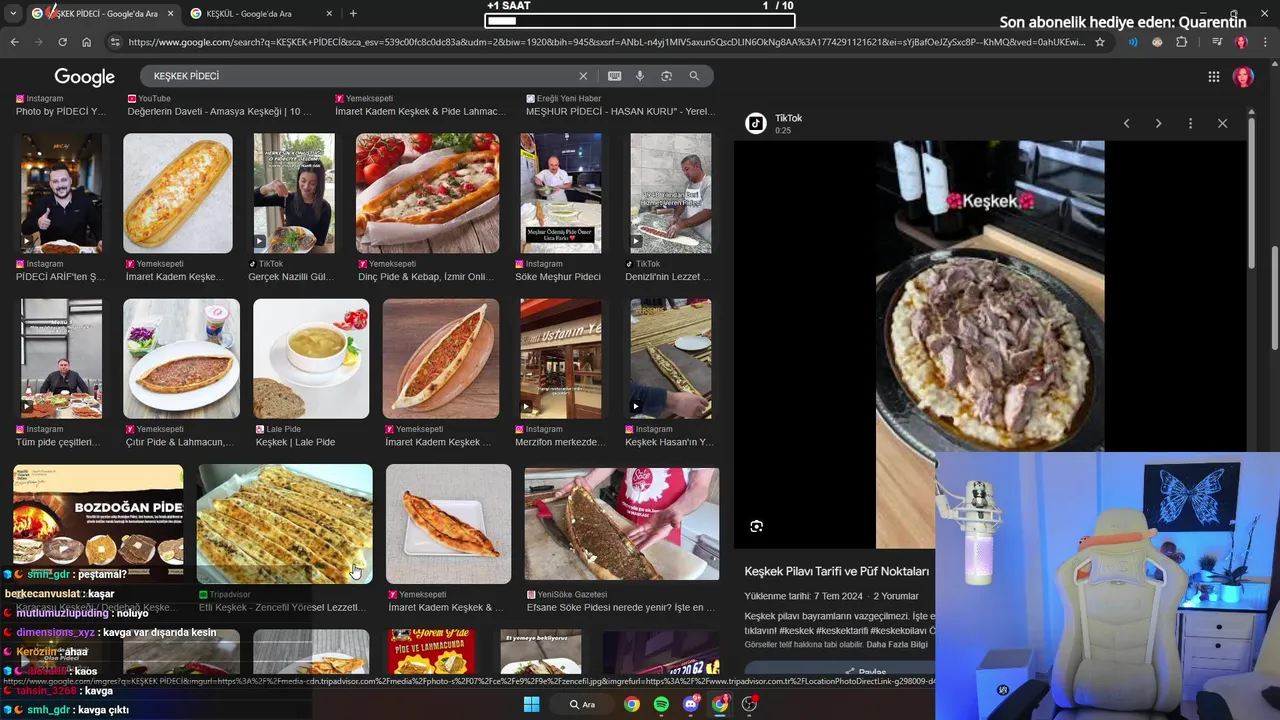The width and height of the screenshot is (1280, 720).
Task: Open the Keşkek preview video image
Action: point(990,344)
